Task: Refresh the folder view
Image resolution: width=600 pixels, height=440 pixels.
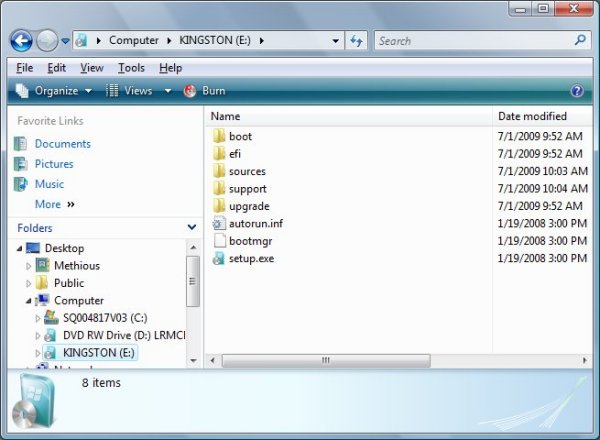Action: pos(356,41)
